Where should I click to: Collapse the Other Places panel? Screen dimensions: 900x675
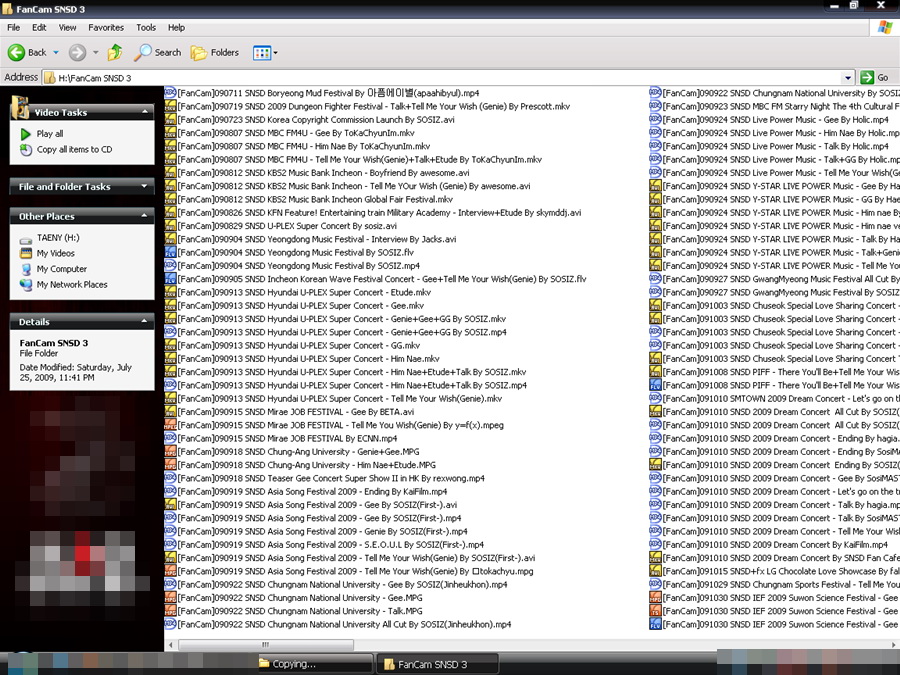pyautogui.click(x=145, y=216)
